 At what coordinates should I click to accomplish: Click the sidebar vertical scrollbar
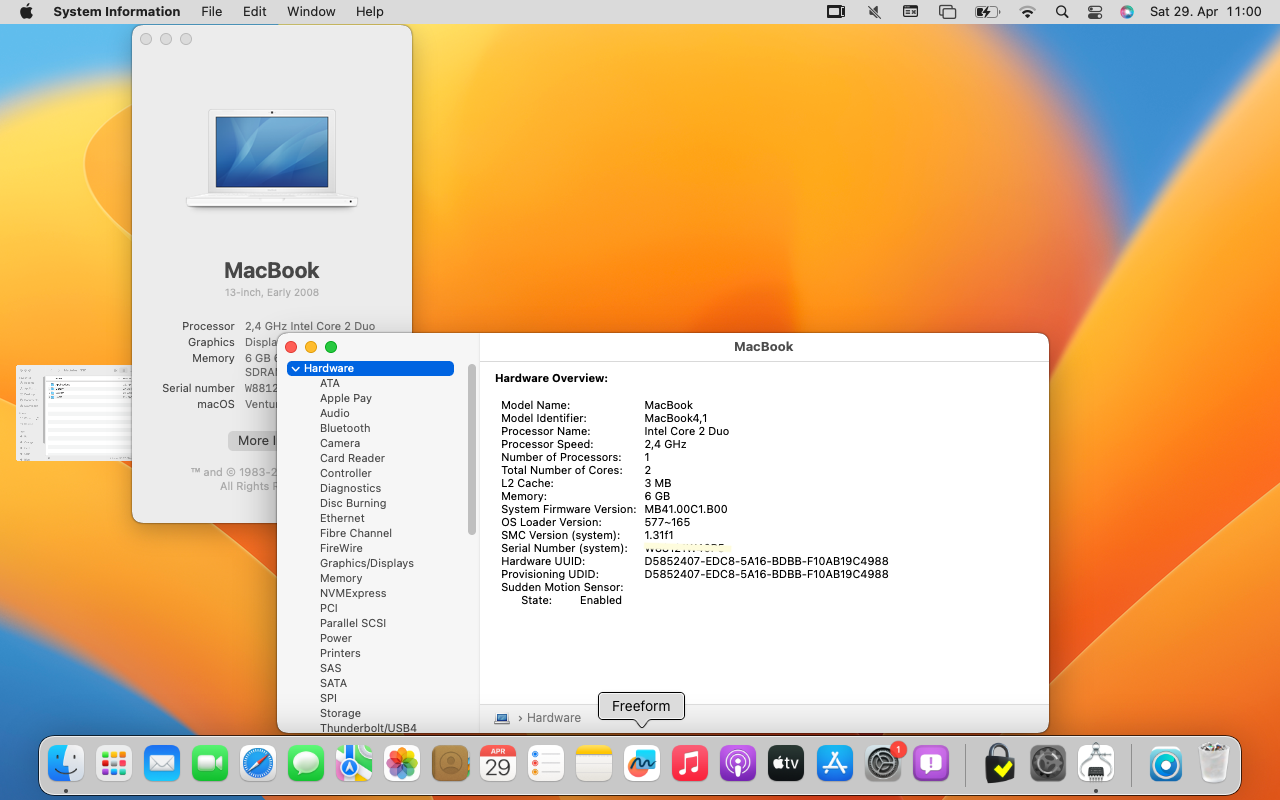[x=472, y=449]
